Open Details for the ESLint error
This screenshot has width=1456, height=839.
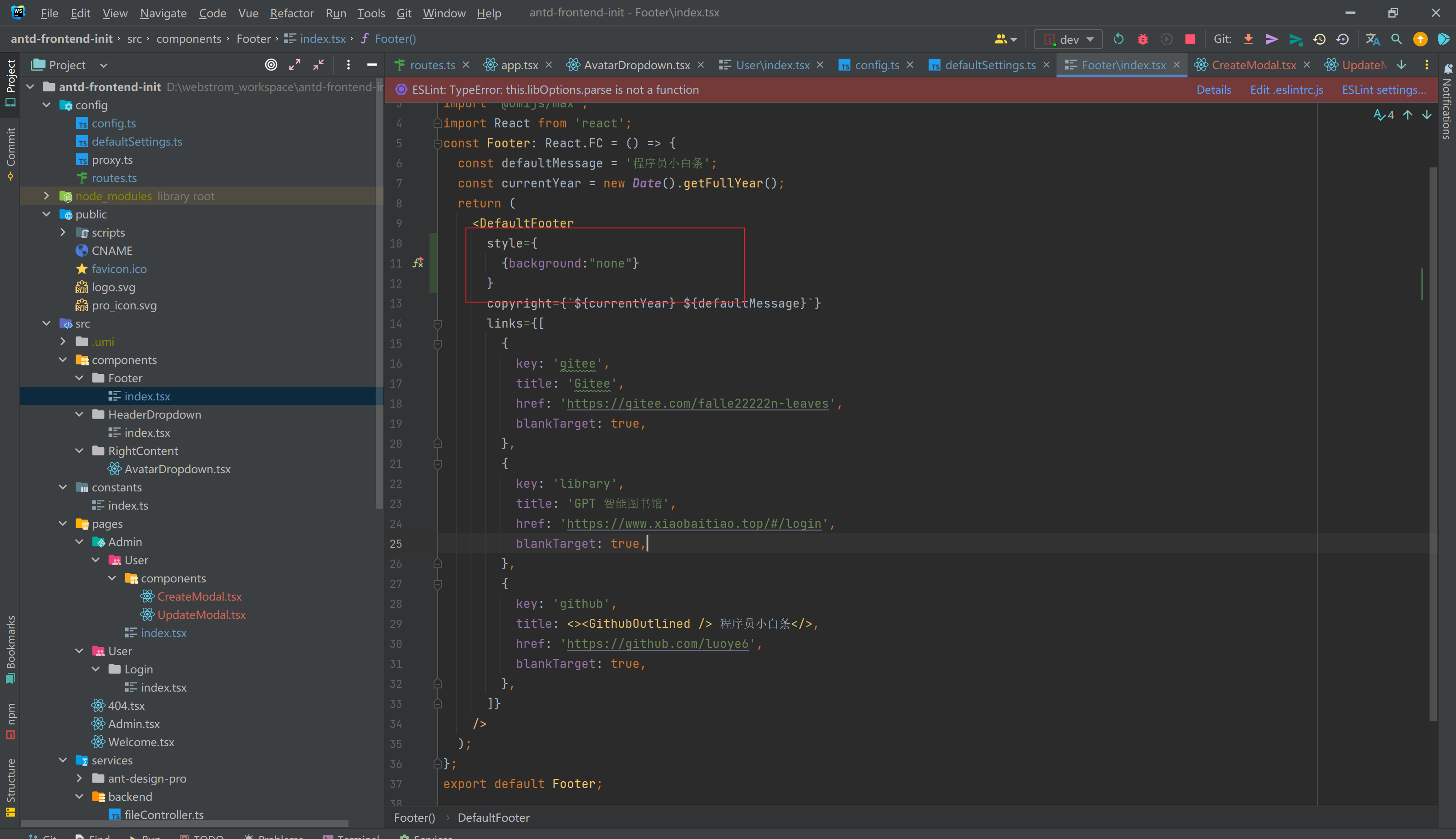click(1213, 90)
